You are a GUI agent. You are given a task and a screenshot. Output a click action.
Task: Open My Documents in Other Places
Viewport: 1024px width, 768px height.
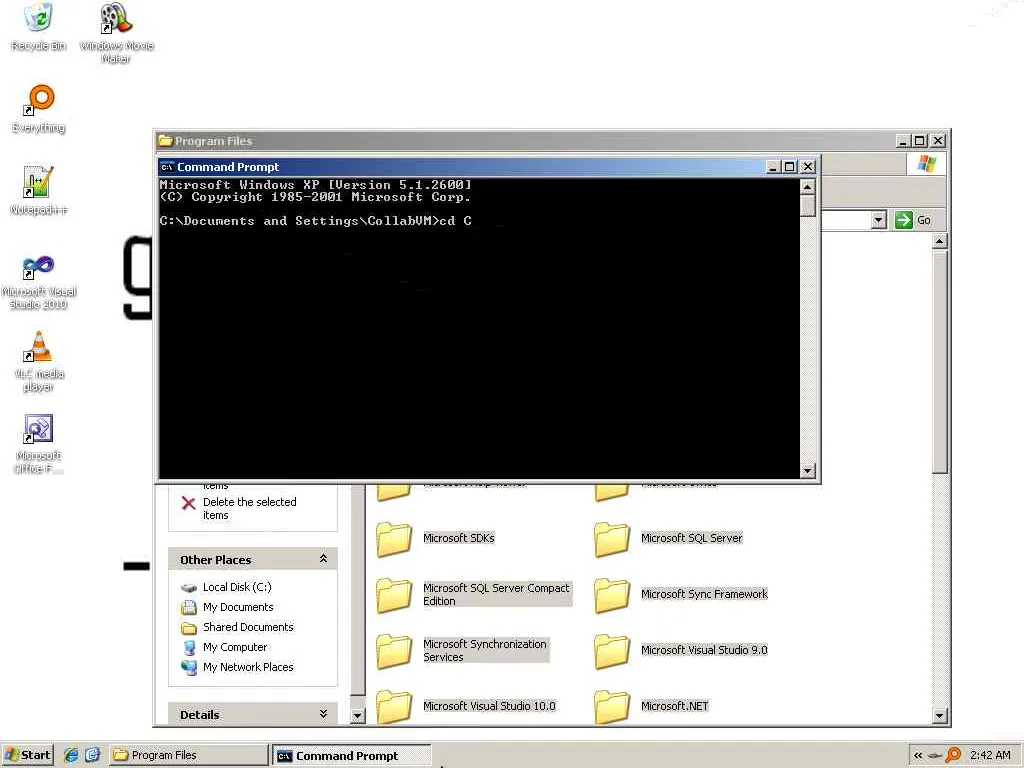238,607
